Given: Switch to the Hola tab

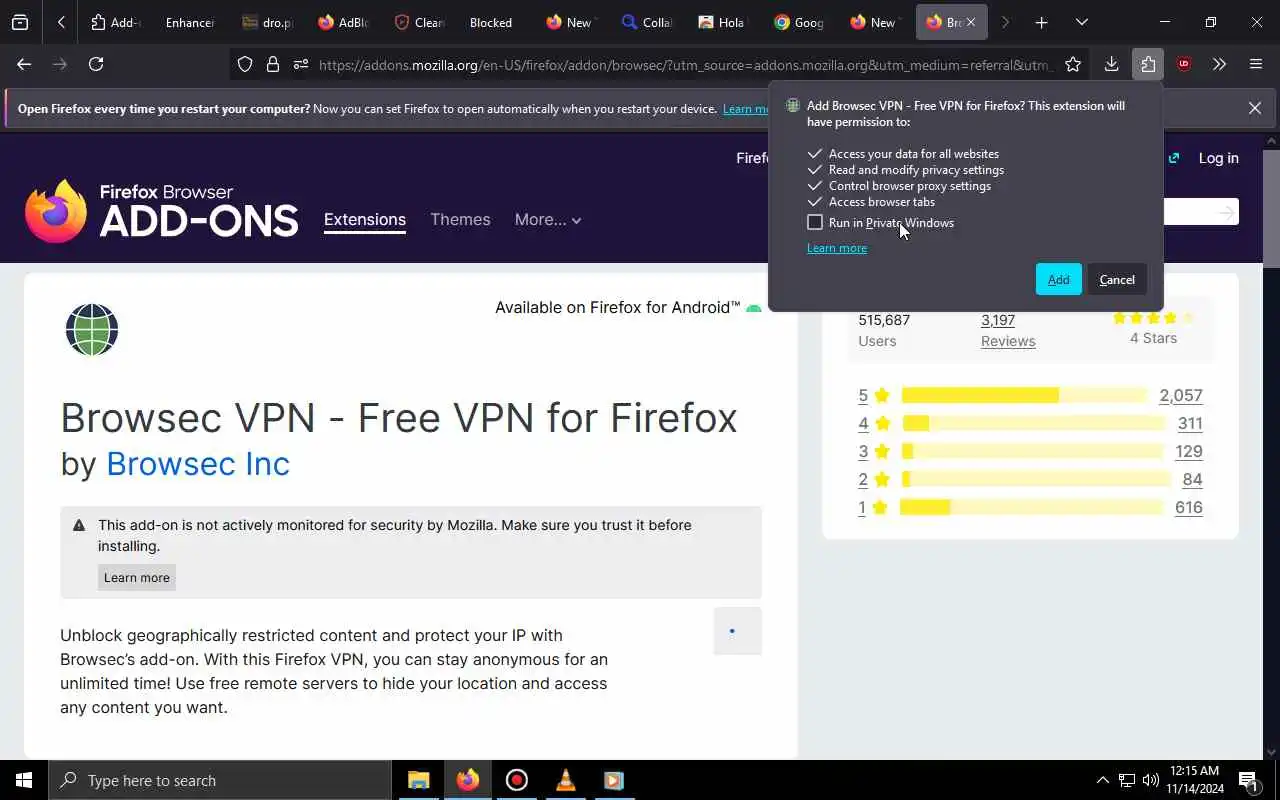Looking at the screenshot, I should point(723,22).
